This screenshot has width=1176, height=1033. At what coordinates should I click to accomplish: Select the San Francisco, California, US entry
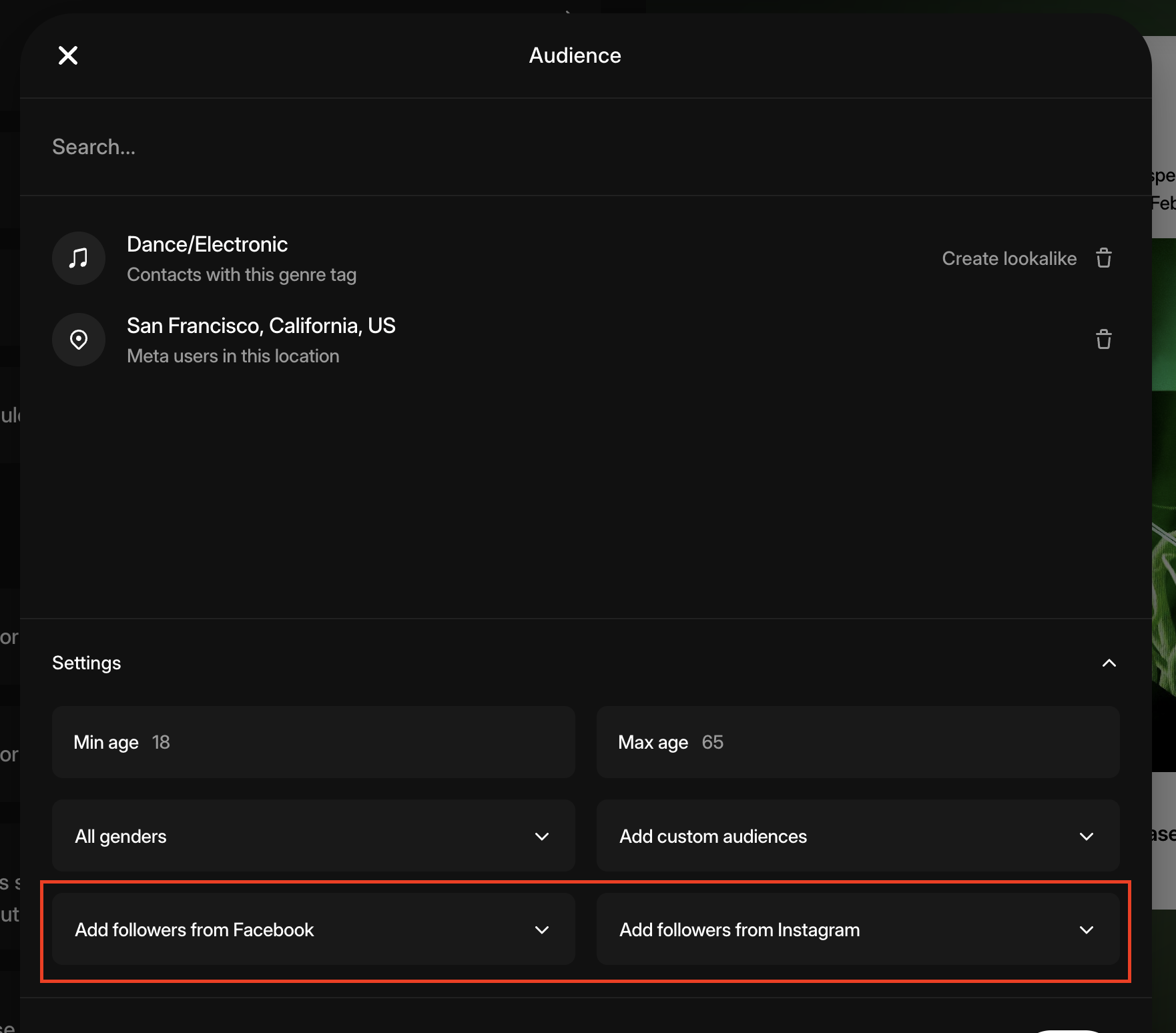pyautogui.click(x=261, y=326)
